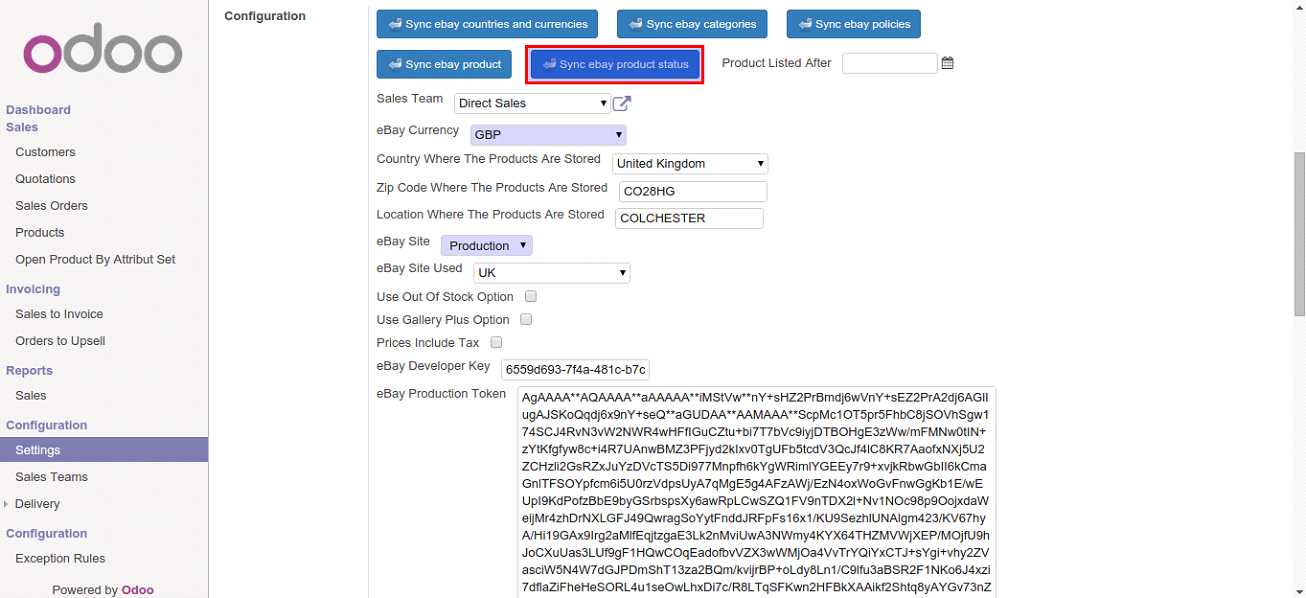The image size is (1306, 598).
Task: Click the Zip Code field with CO28HG
Action: 692,191
